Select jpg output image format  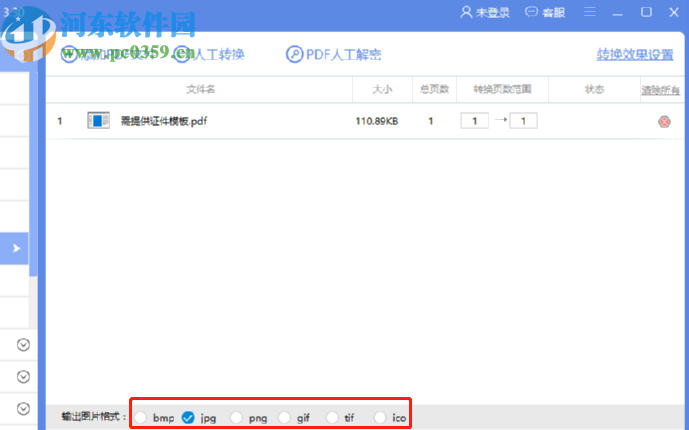[188, 417]
